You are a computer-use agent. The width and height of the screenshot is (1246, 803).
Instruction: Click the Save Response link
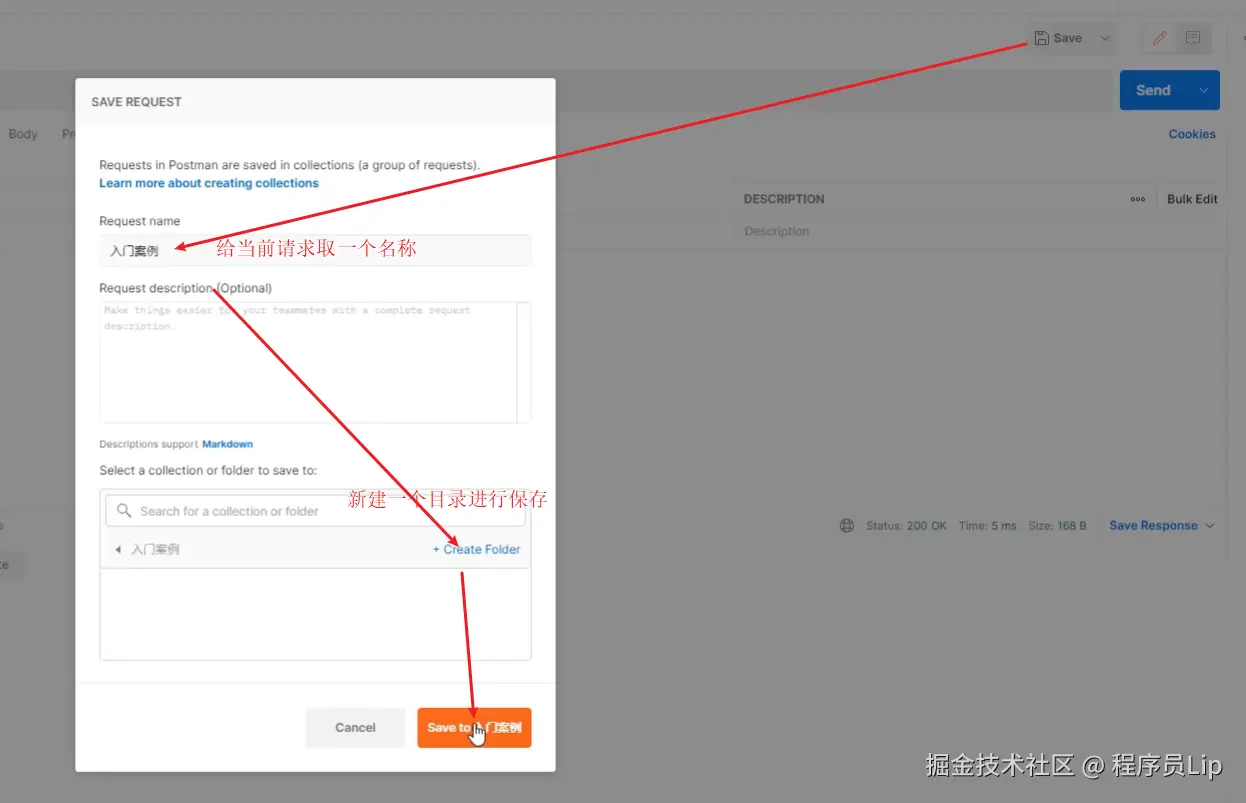pyautogui.click(x=1153, y=525)
